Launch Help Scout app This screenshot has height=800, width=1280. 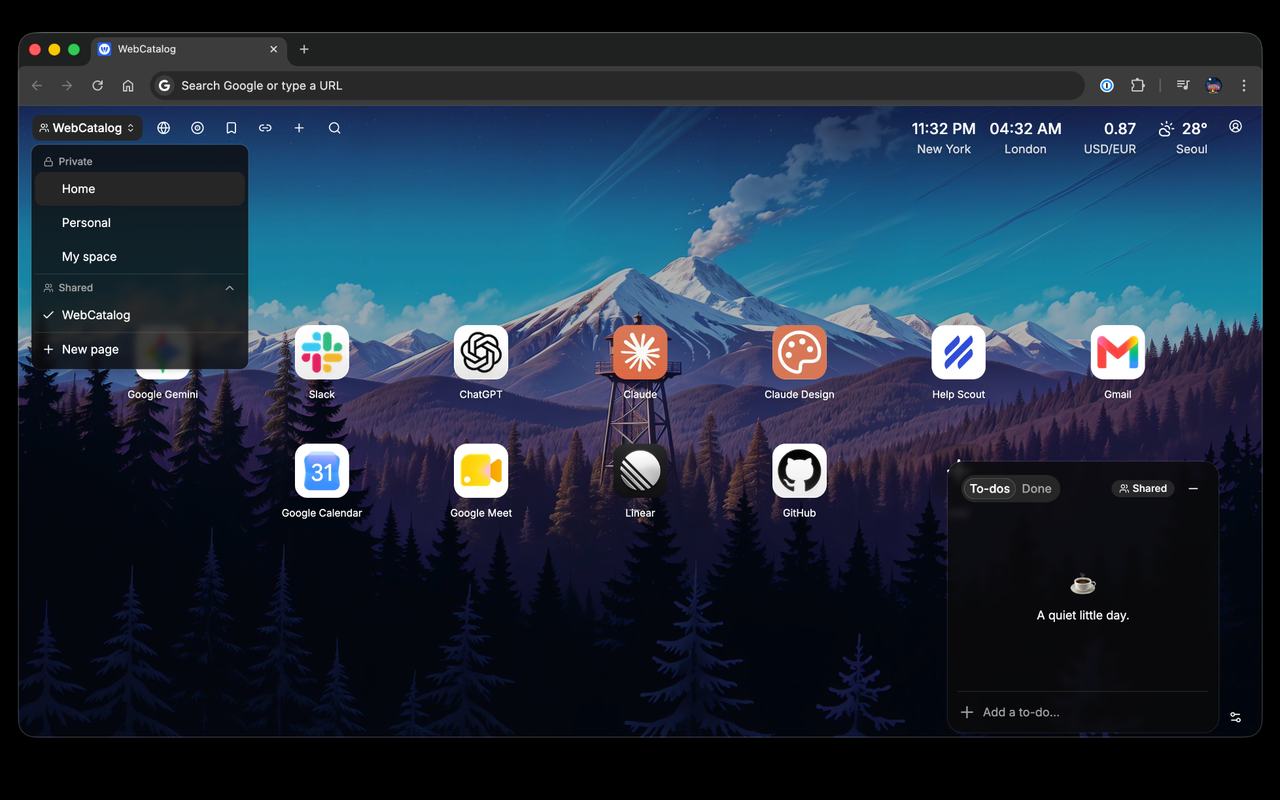[958, 352]
